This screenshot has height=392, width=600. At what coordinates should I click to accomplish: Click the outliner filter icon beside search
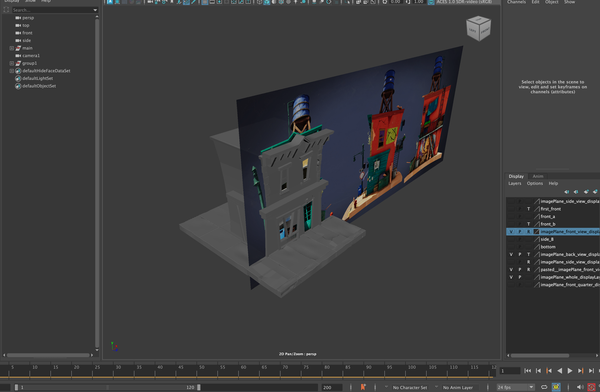coord(6,10)
